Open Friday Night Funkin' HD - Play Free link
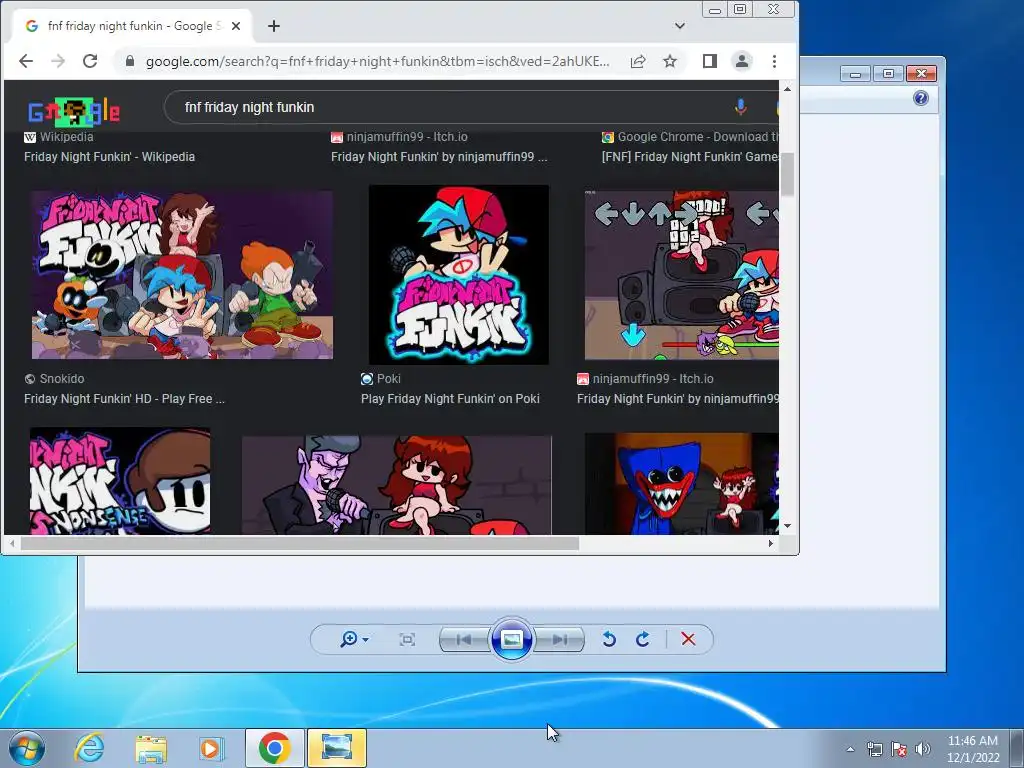The width and height of the screenshot is (1024, 768). click(124, 399)
